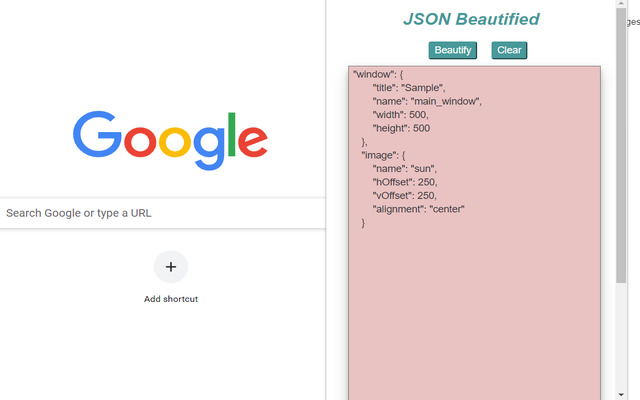Focus the Search Google or type a URL box
Screen dimensions: 640x400
(x=162, y=213)
